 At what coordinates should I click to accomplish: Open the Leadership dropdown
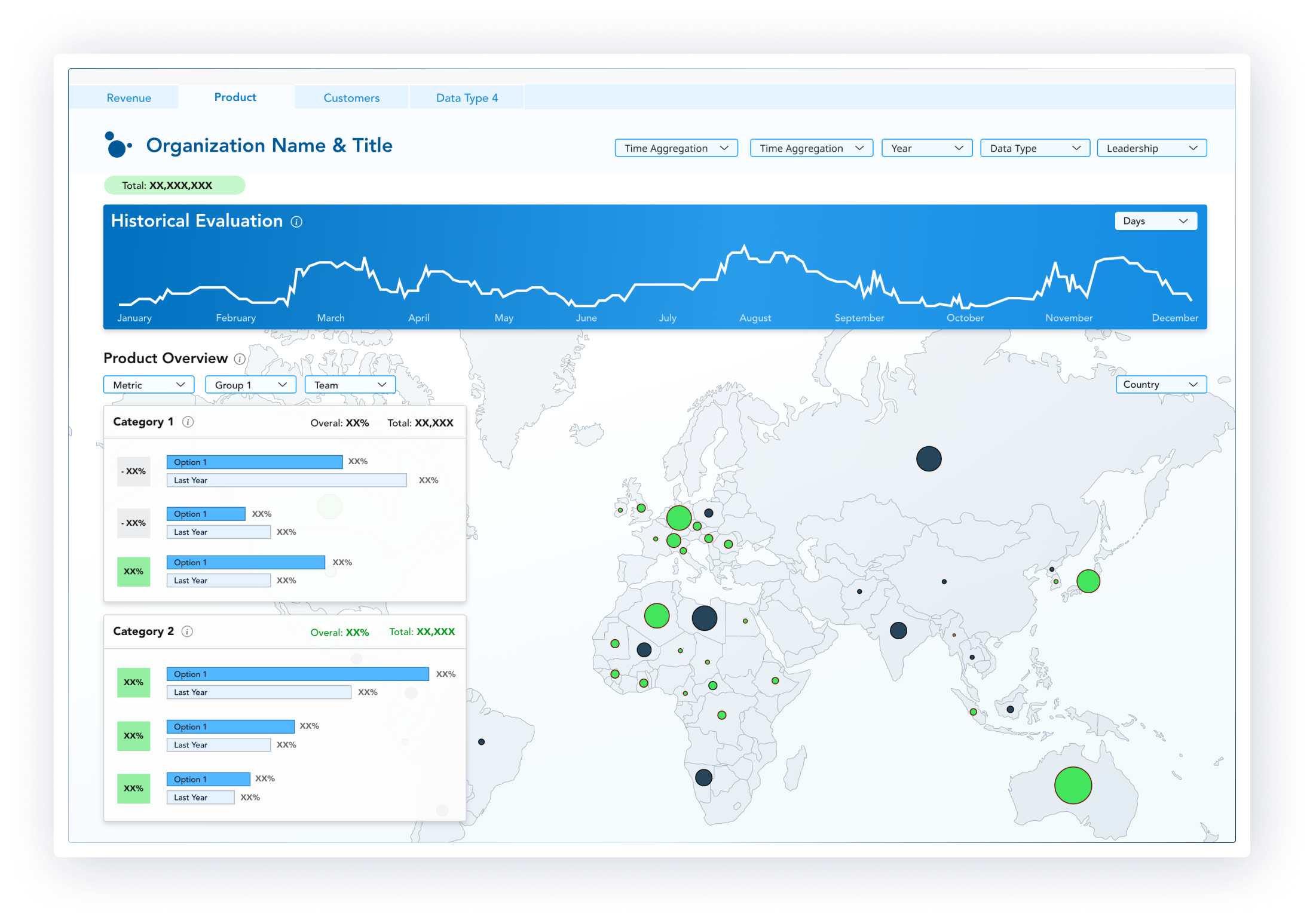1152,148
